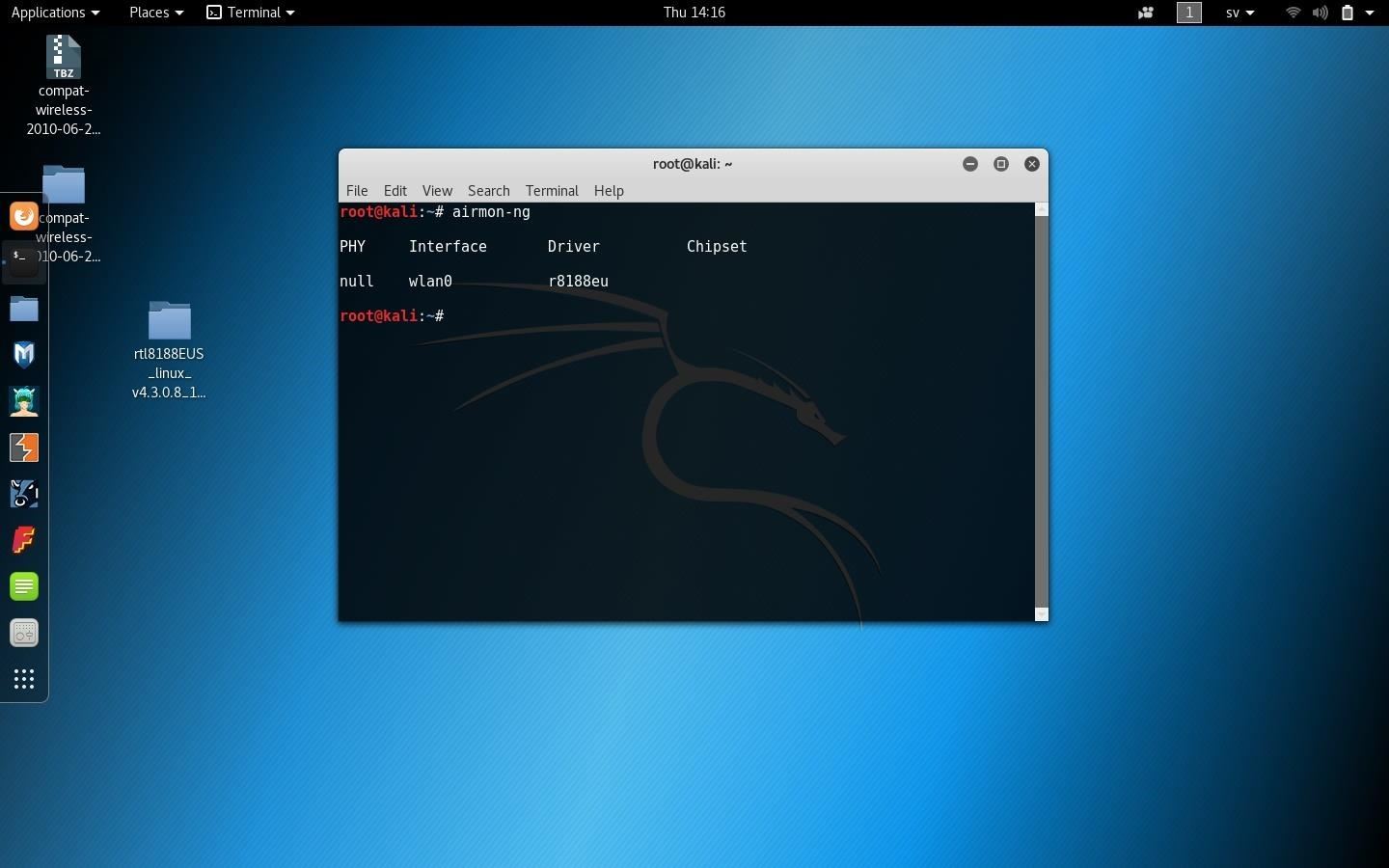1389x868 pixels.
Task: Open the Places menu
Action: [x=156, y=13]
